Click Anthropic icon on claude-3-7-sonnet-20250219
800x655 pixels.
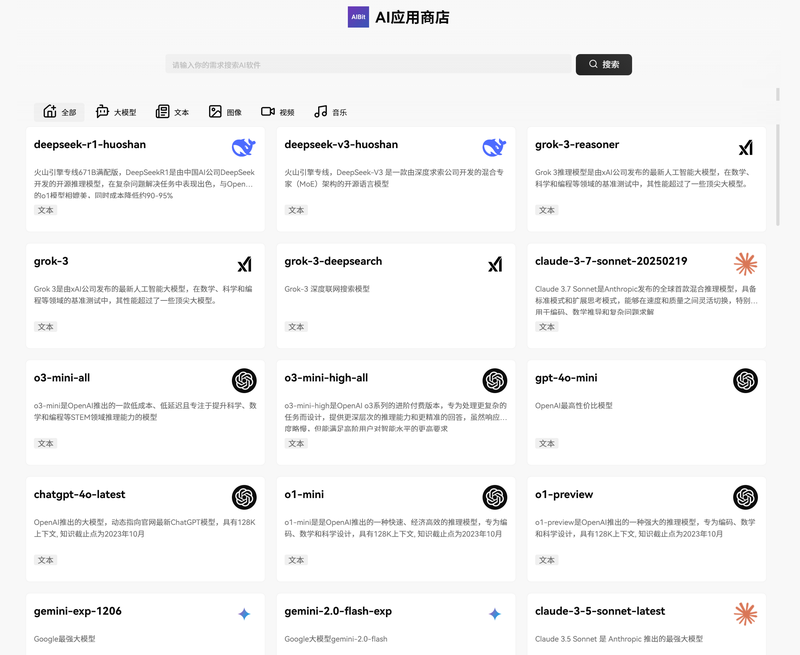[x=745, y=264]
